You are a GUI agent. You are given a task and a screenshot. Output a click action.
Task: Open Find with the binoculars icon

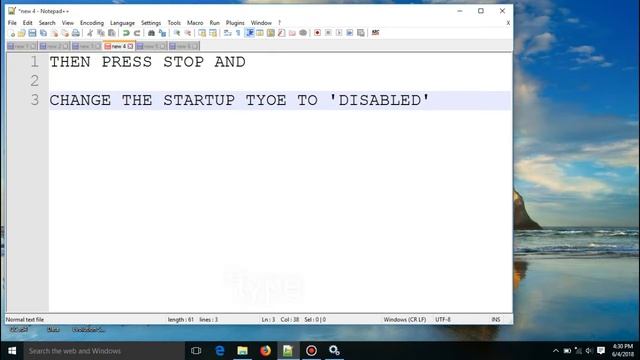click(151, 33)
